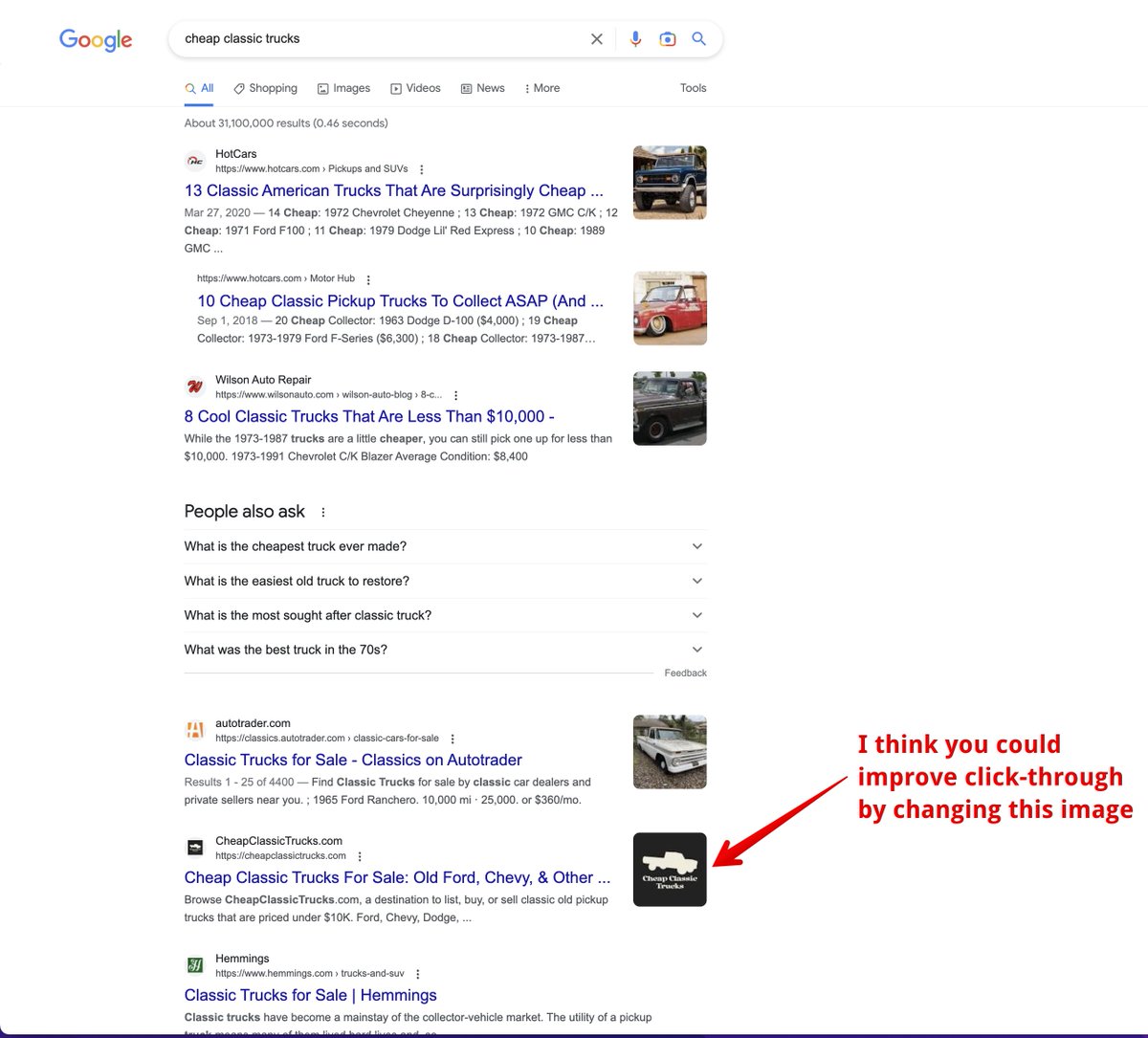This screenshot has width=1148, height=1038.
Task: Click the Cheap Classic Trucks logo thumbnail
Action: (x=670, y=870)
